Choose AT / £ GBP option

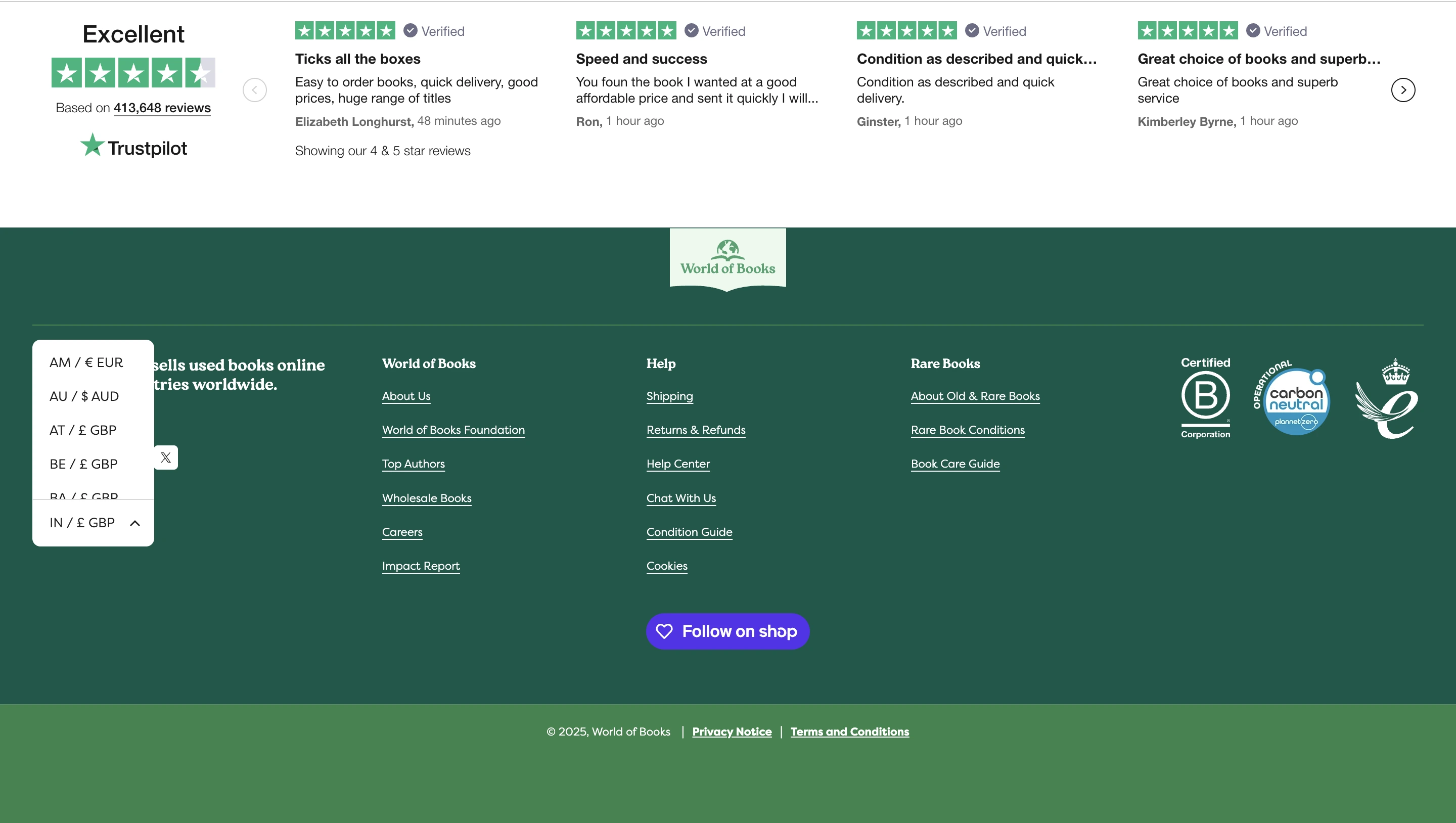click(83, 430)
